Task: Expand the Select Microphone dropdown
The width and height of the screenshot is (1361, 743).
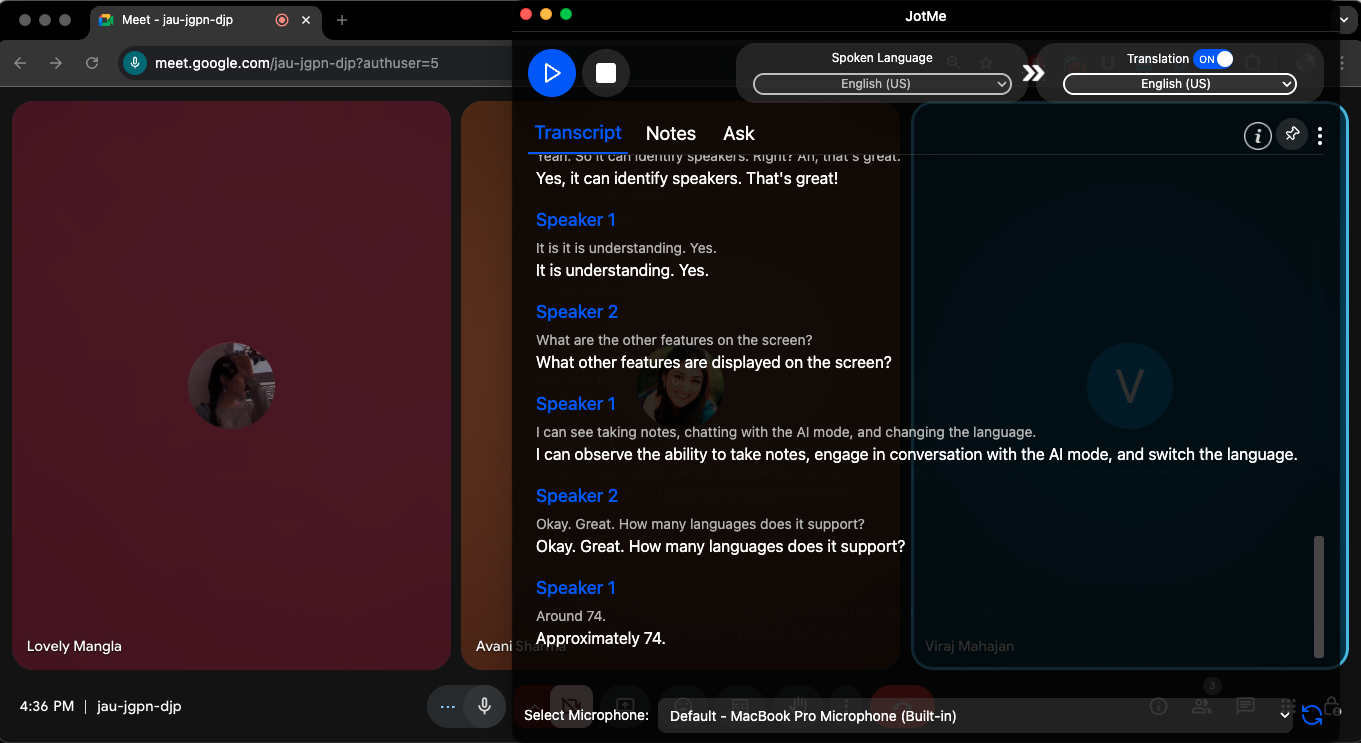Action: pyautogui.click(x=976, y=716)
